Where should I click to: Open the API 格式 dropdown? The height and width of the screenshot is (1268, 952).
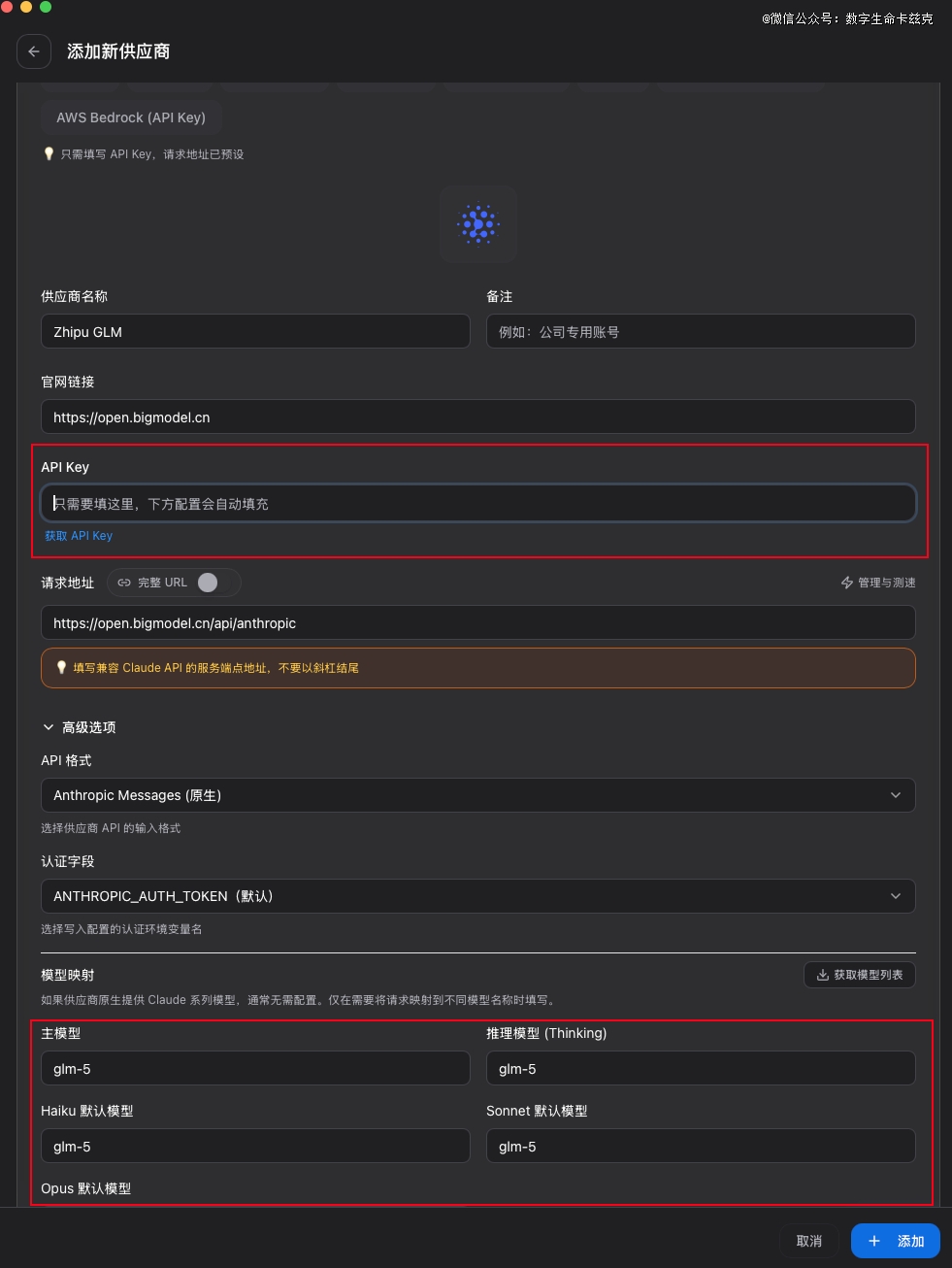(x=477, y=795)
